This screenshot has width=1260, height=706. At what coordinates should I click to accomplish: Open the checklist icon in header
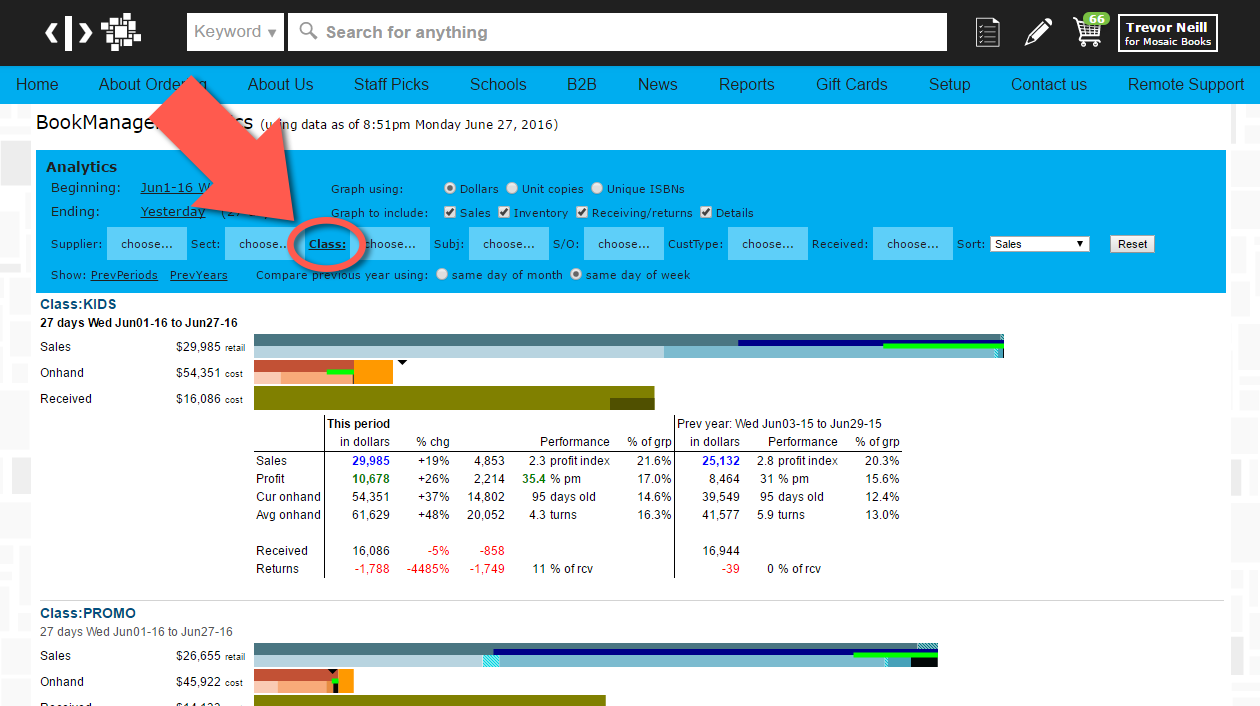click(987, 32)
